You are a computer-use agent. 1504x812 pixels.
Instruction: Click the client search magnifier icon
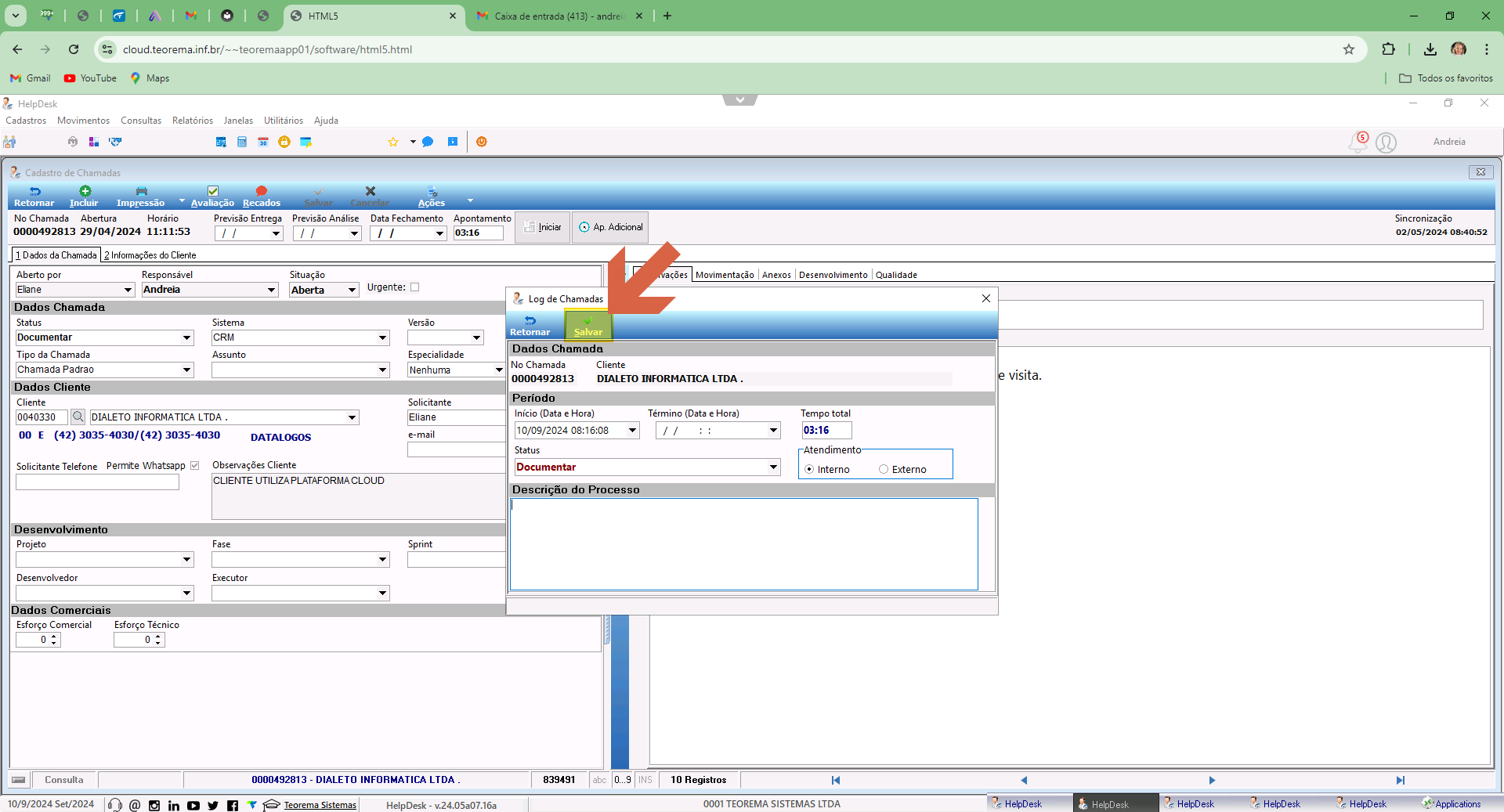tap(78, 417)
